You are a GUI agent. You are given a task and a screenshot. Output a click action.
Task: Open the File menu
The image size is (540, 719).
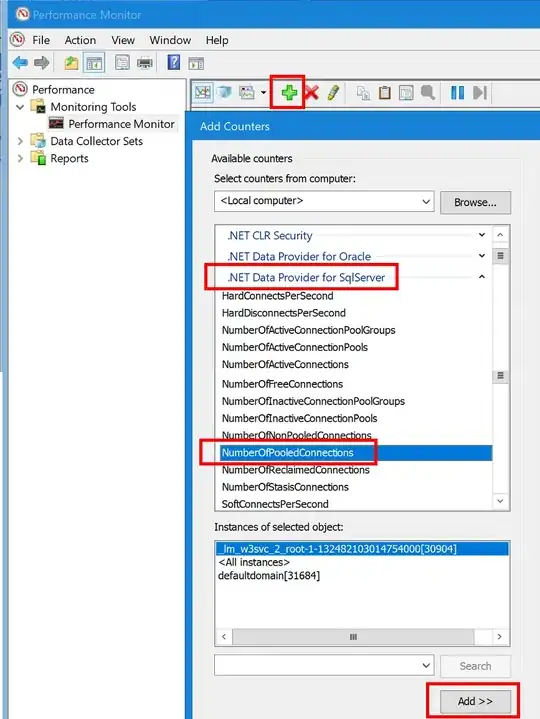pyautogui.click(x=41, y=40)
